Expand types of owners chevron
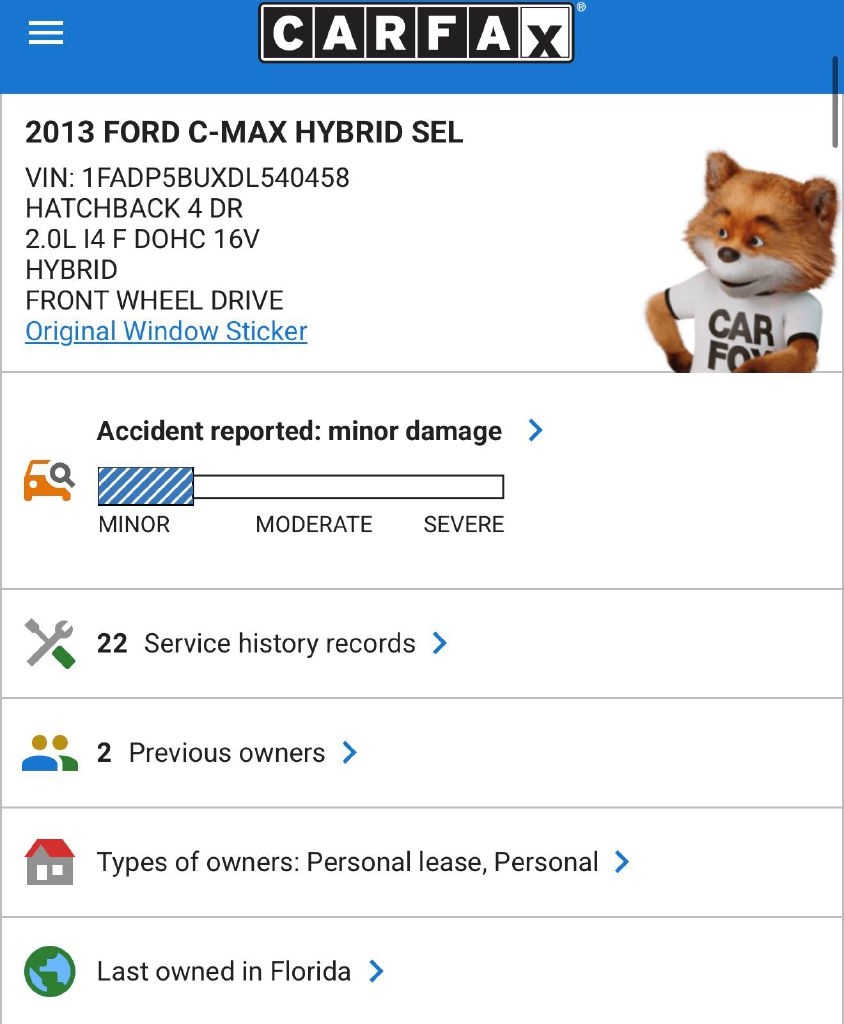Viewport: 844px width, 1024px height. click(x=622, y=861)
